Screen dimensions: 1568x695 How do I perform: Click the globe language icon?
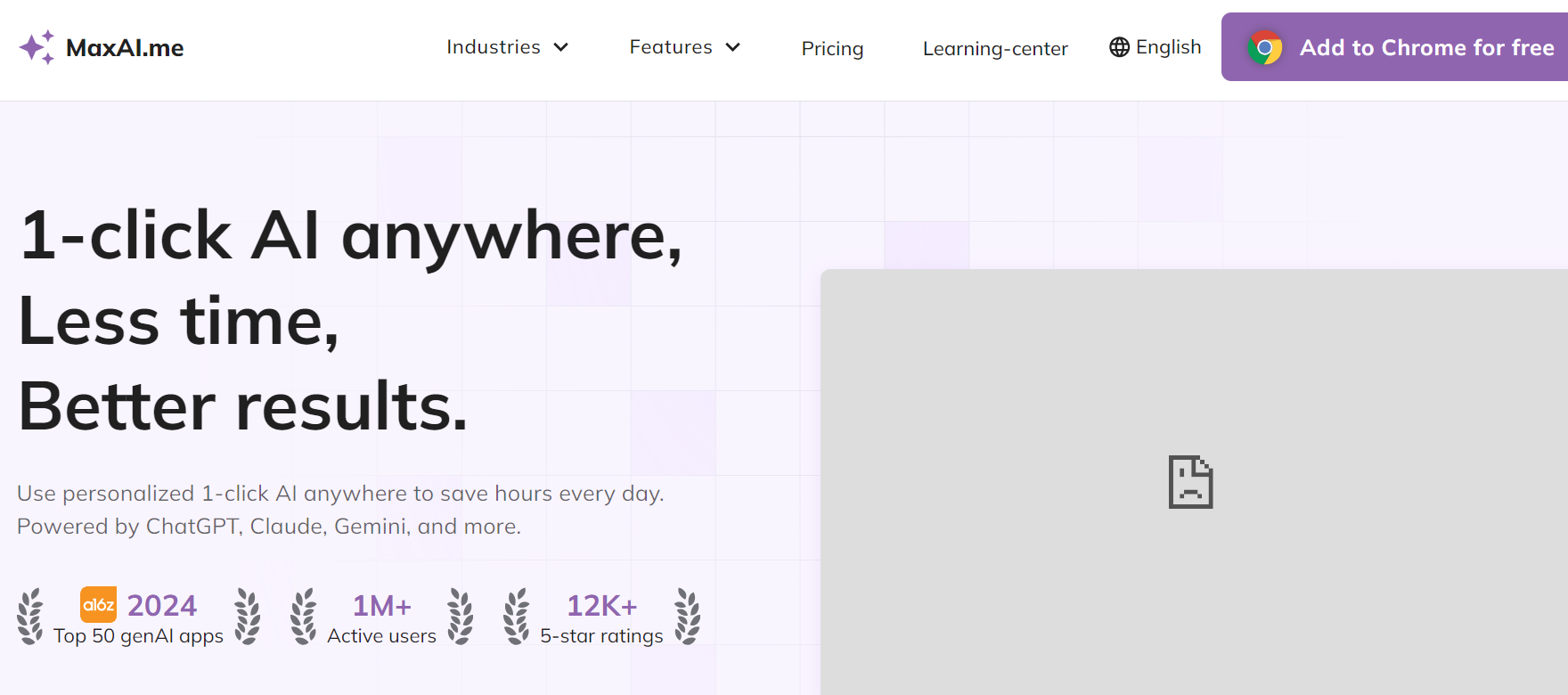pyautogui.click(x=1119, y=47)
